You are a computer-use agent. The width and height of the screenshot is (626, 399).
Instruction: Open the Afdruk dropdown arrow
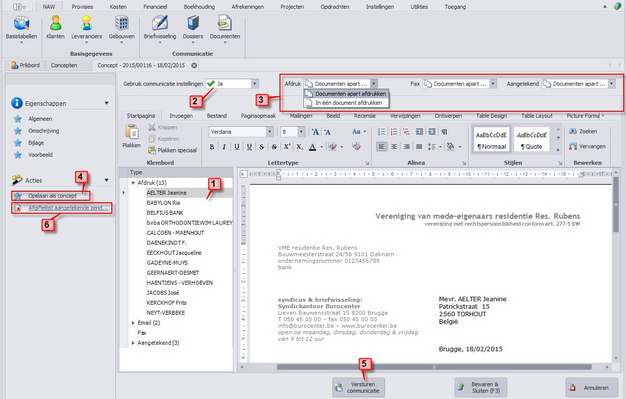tap(374, 84)
